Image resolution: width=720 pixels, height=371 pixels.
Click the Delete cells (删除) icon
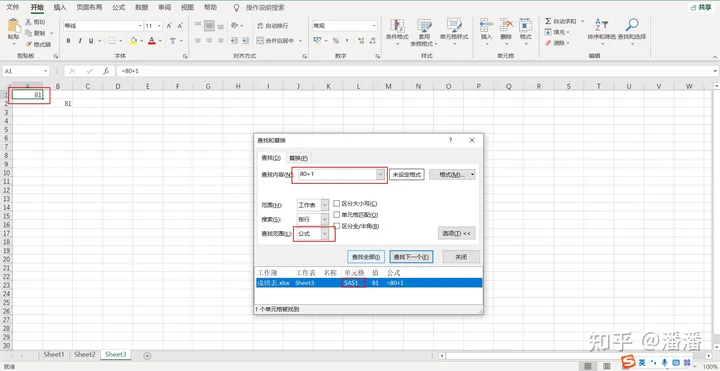(x=506, y=25)
